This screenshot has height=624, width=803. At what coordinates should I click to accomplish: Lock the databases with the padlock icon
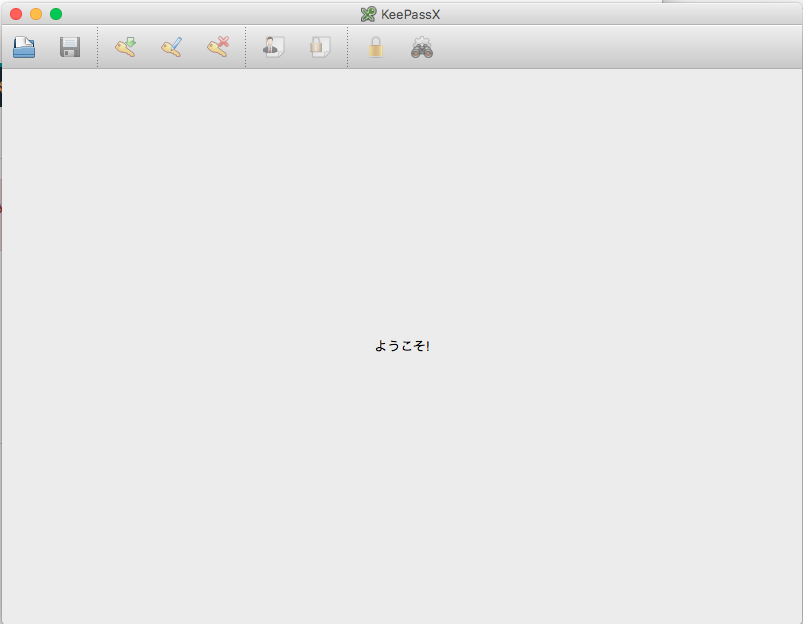[x=375, y=47]
